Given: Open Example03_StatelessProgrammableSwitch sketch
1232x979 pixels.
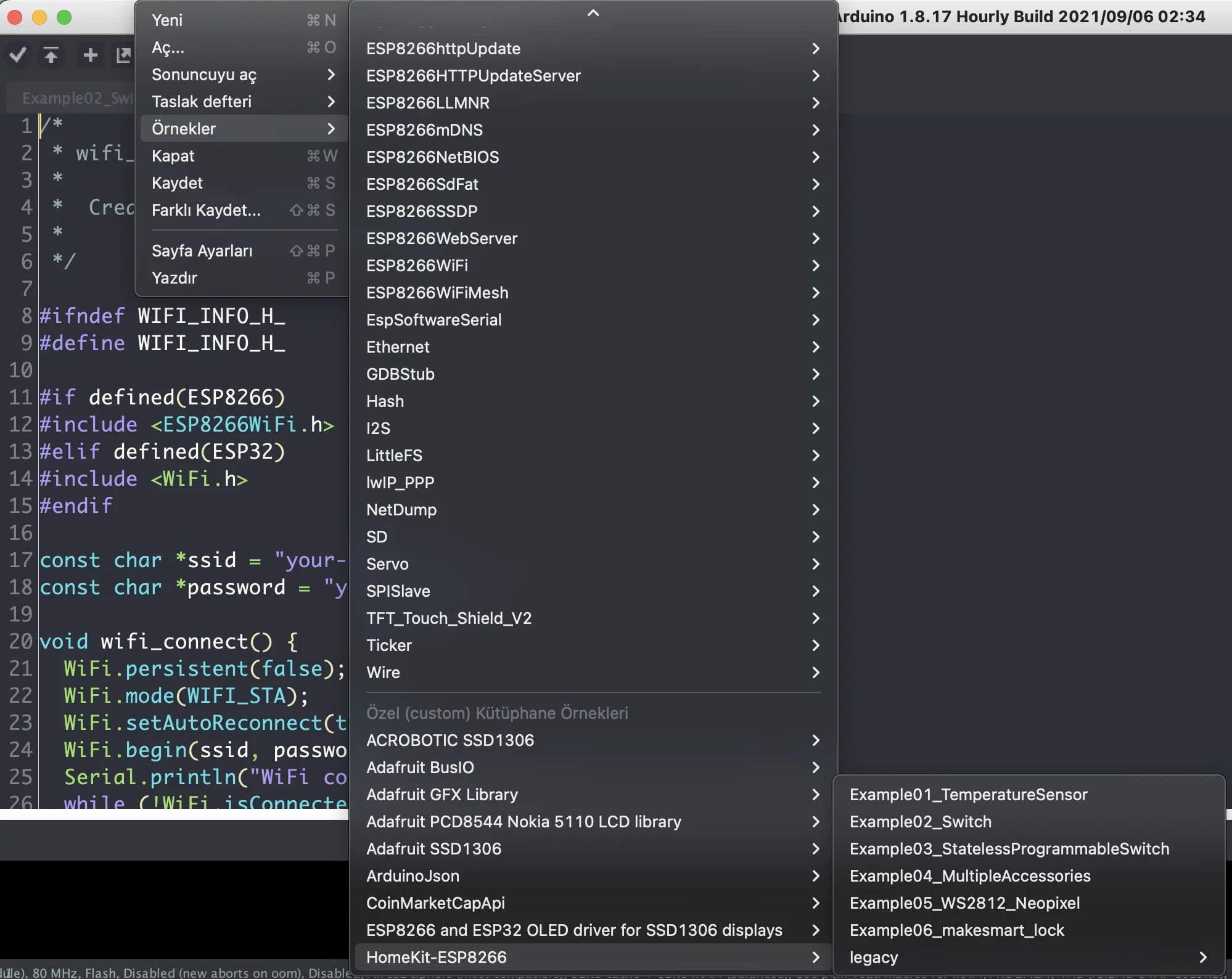Looking at the screenshot, I should tap(1029, 849).
